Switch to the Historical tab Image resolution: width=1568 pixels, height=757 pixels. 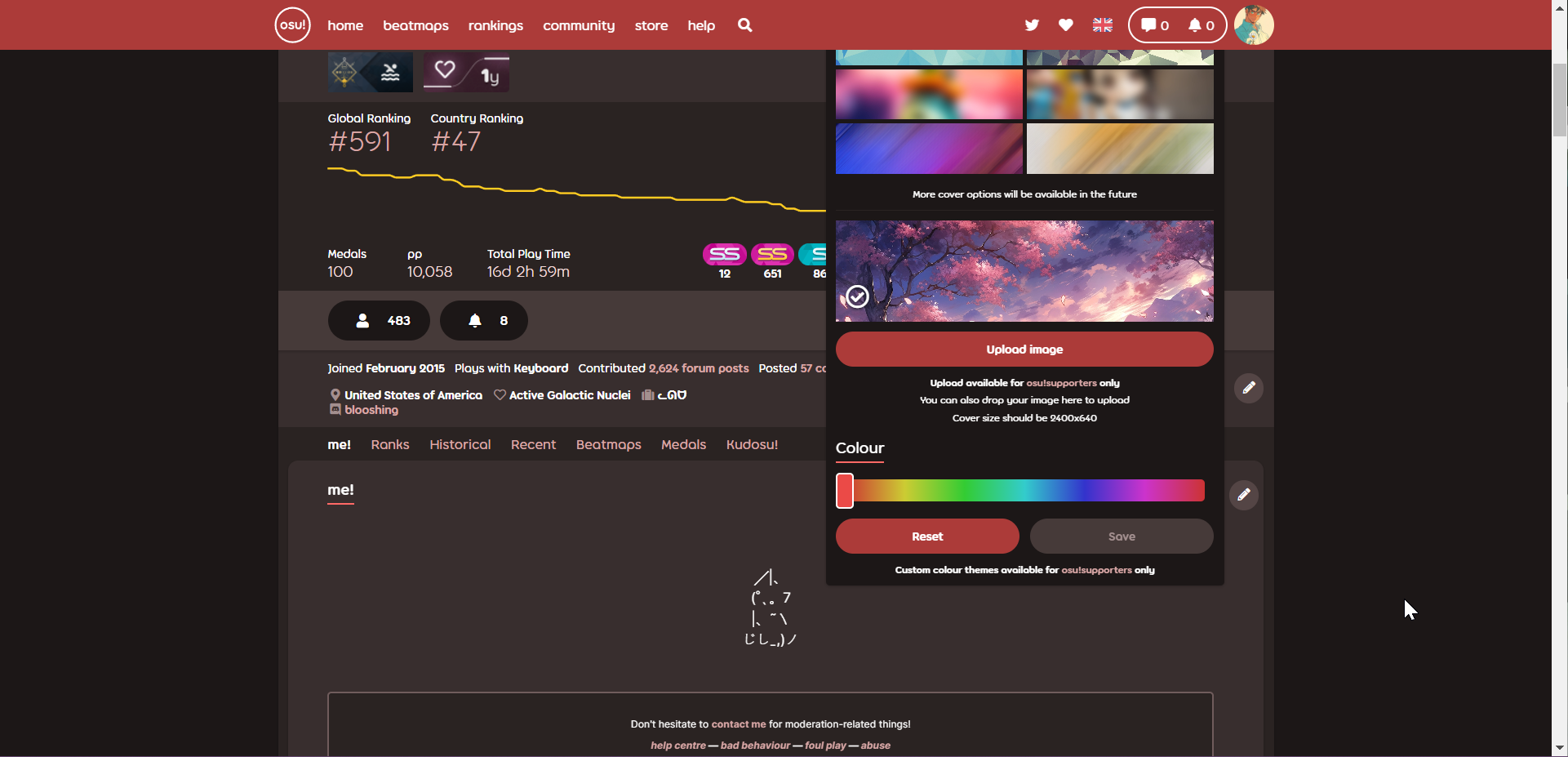(460, 444)
